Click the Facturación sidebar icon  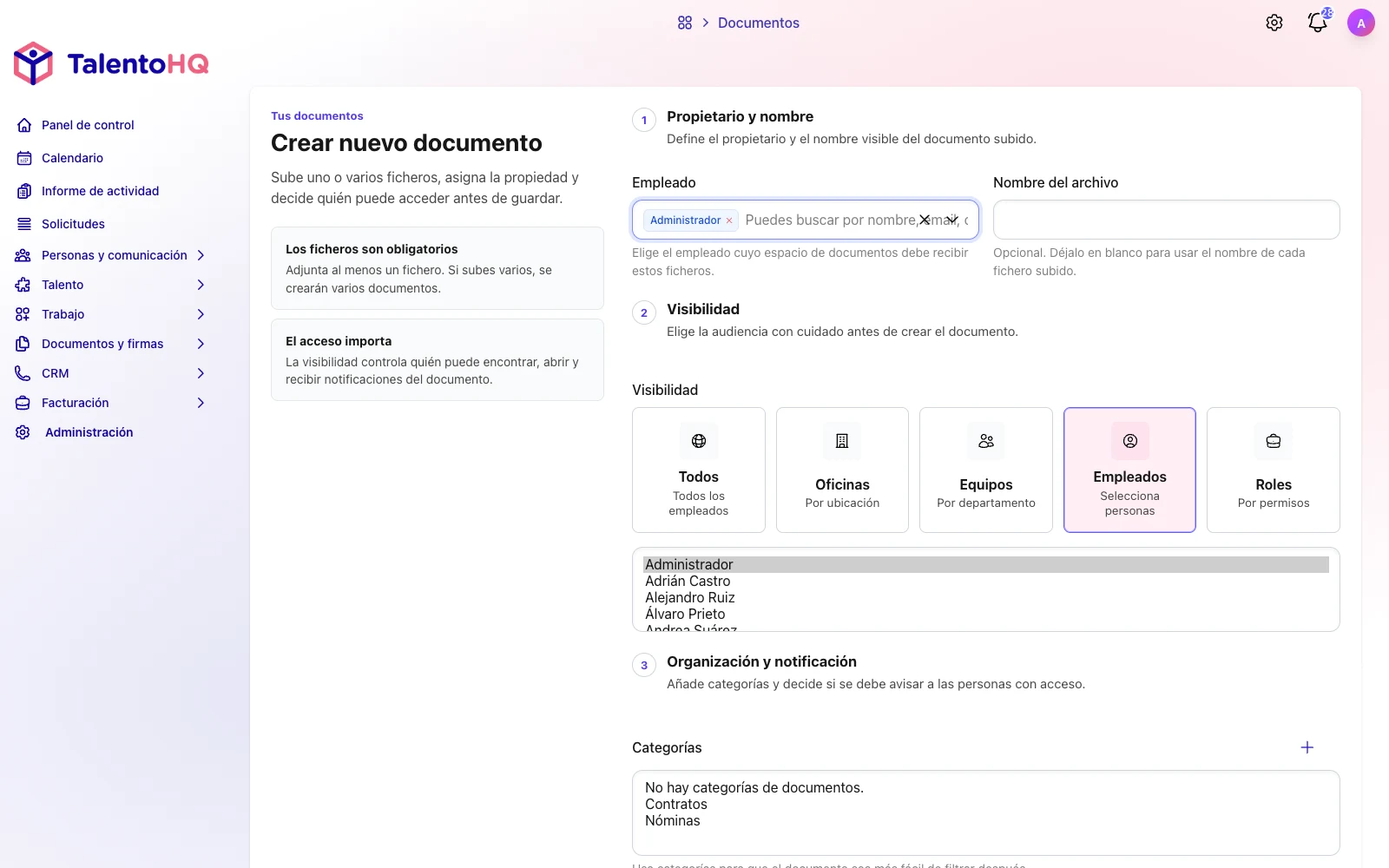pos(23,403)
